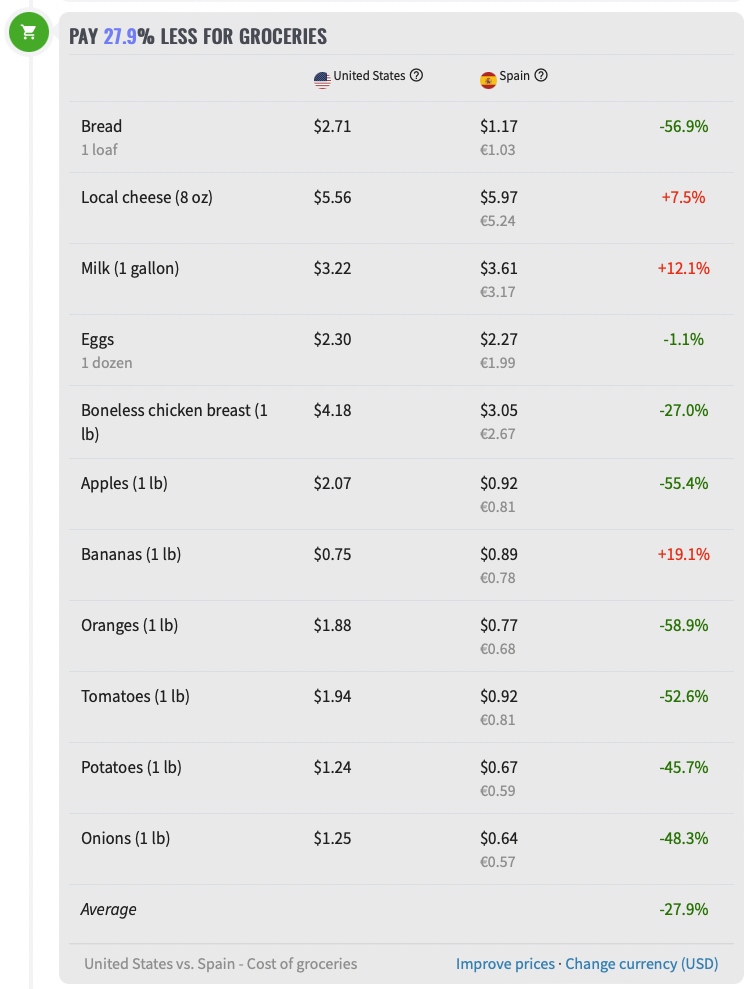The height and width of the screenshot is (989, 748).
Task: Select the Bananas (1 lb) label
Action: pos(130,554)
